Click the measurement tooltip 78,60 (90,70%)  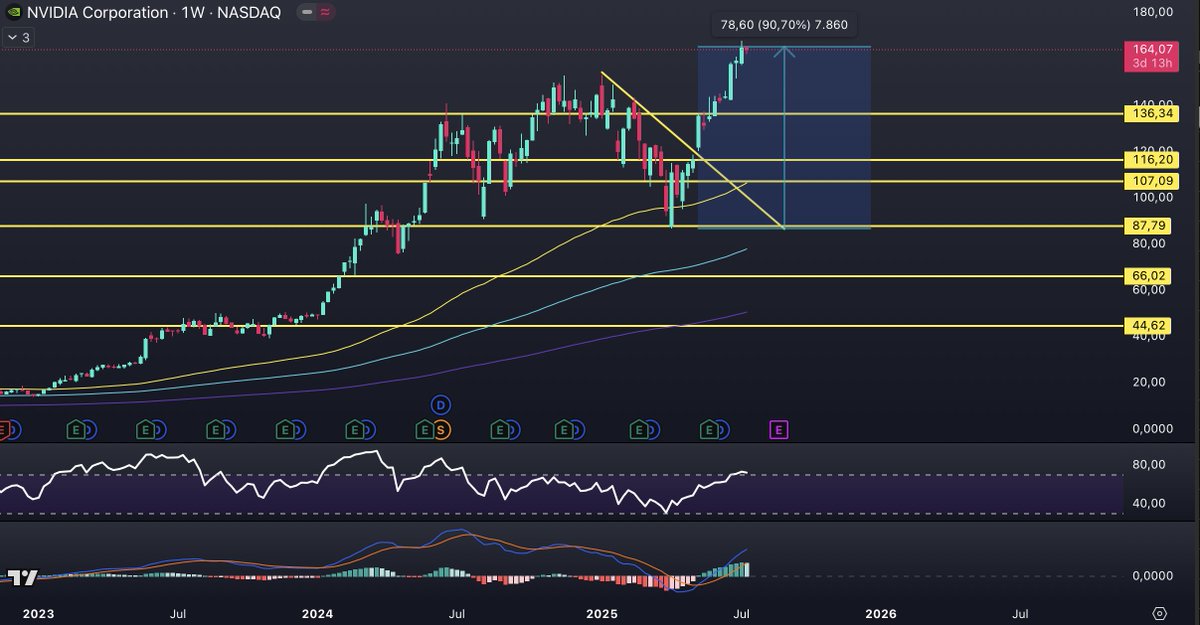783,25
